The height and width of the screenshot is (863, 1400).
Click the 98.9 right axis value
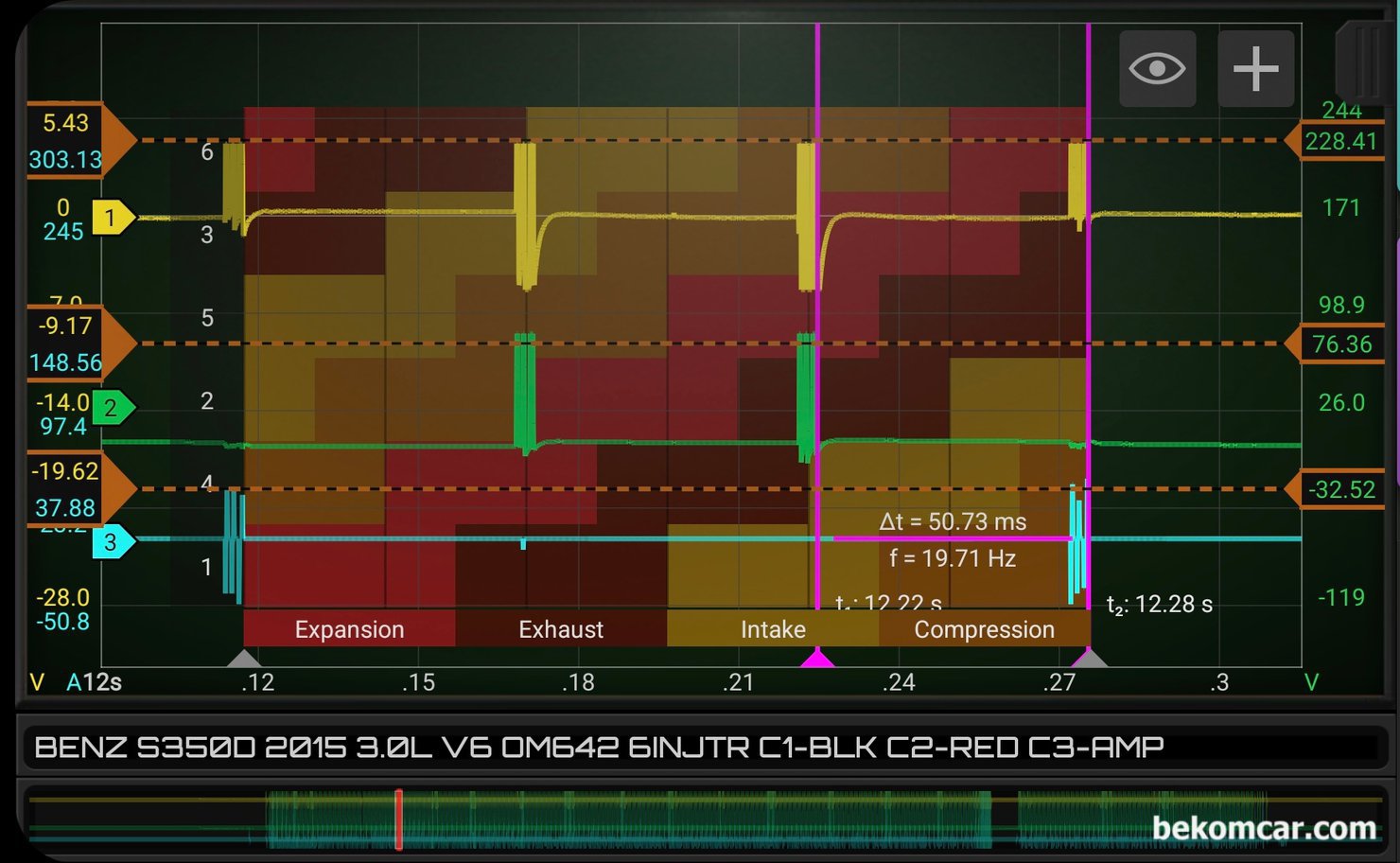(1341, 305)
